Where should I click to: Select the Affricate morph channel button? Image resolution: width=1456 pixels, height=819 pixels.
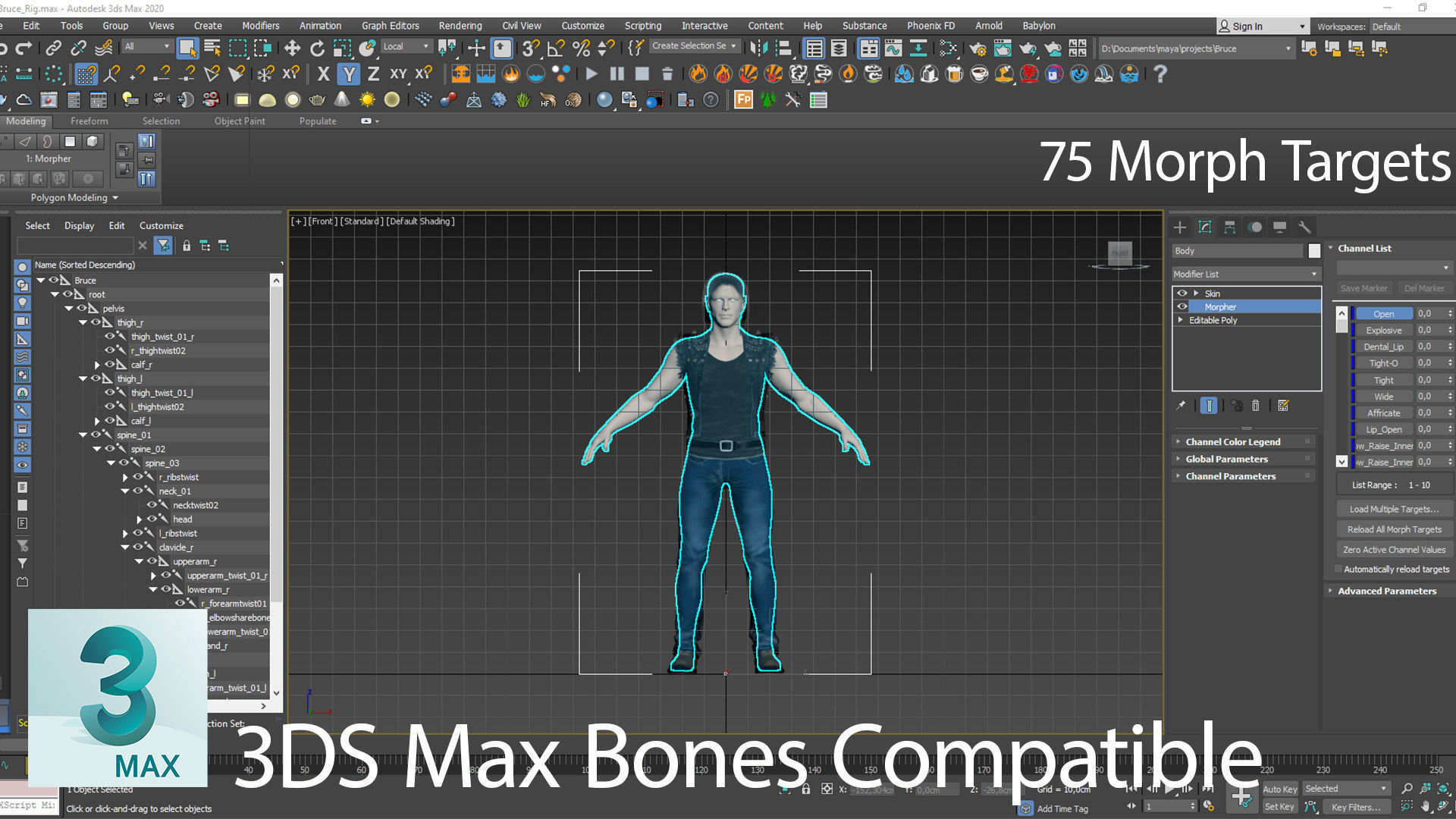point(1384,413)
